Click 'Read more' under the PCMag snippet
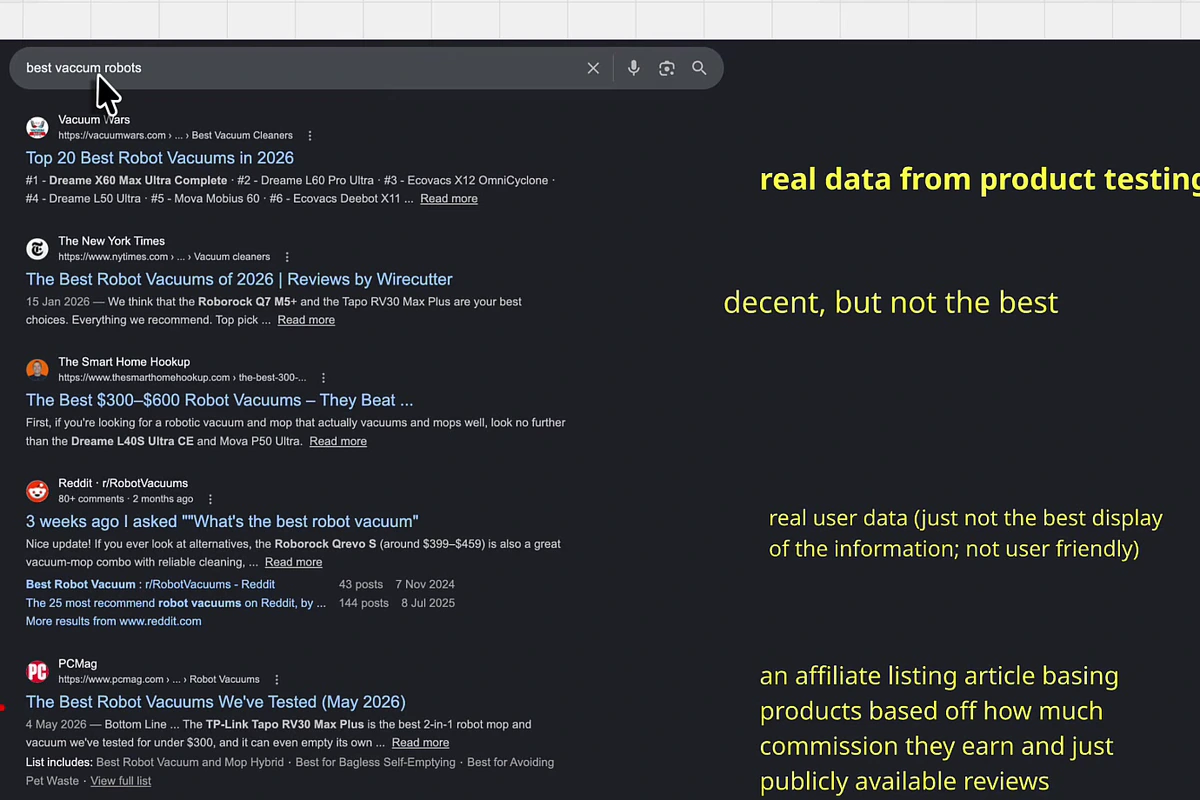Image resolution: width=1200 pixels, height=800 pixels. [x=420, y=743]
